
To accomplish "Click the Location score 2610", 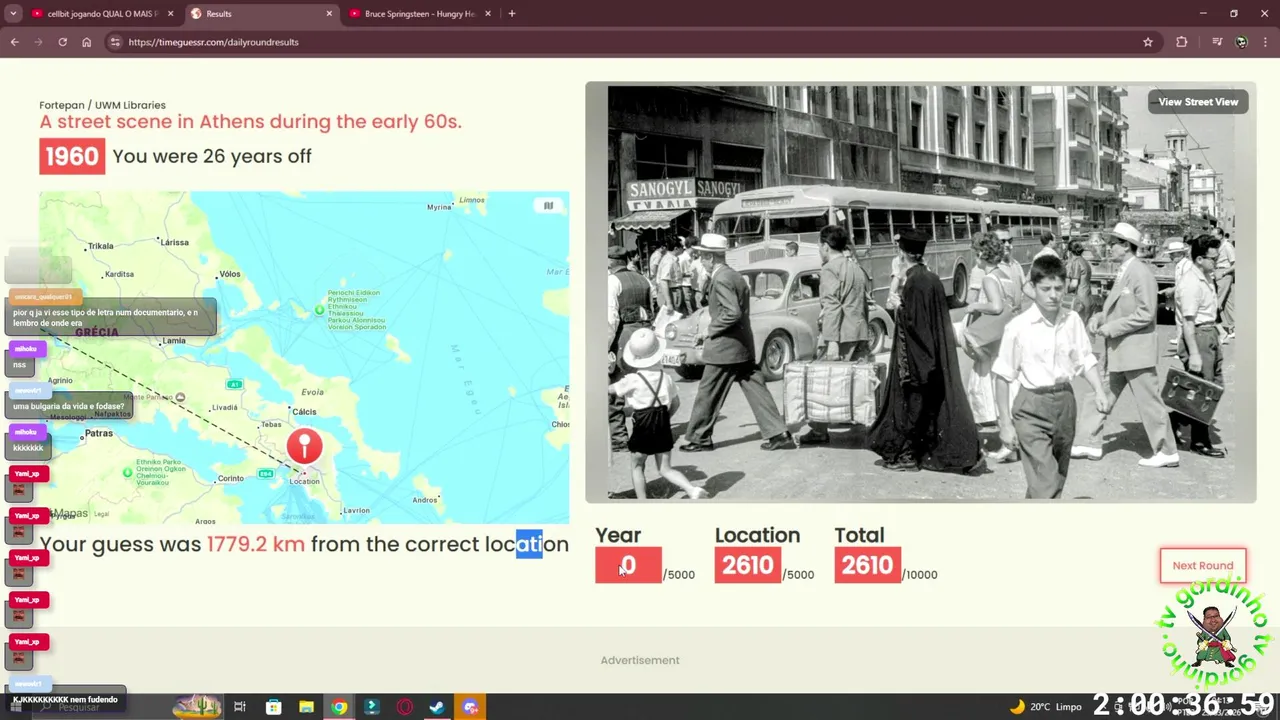I will (748, 565).
